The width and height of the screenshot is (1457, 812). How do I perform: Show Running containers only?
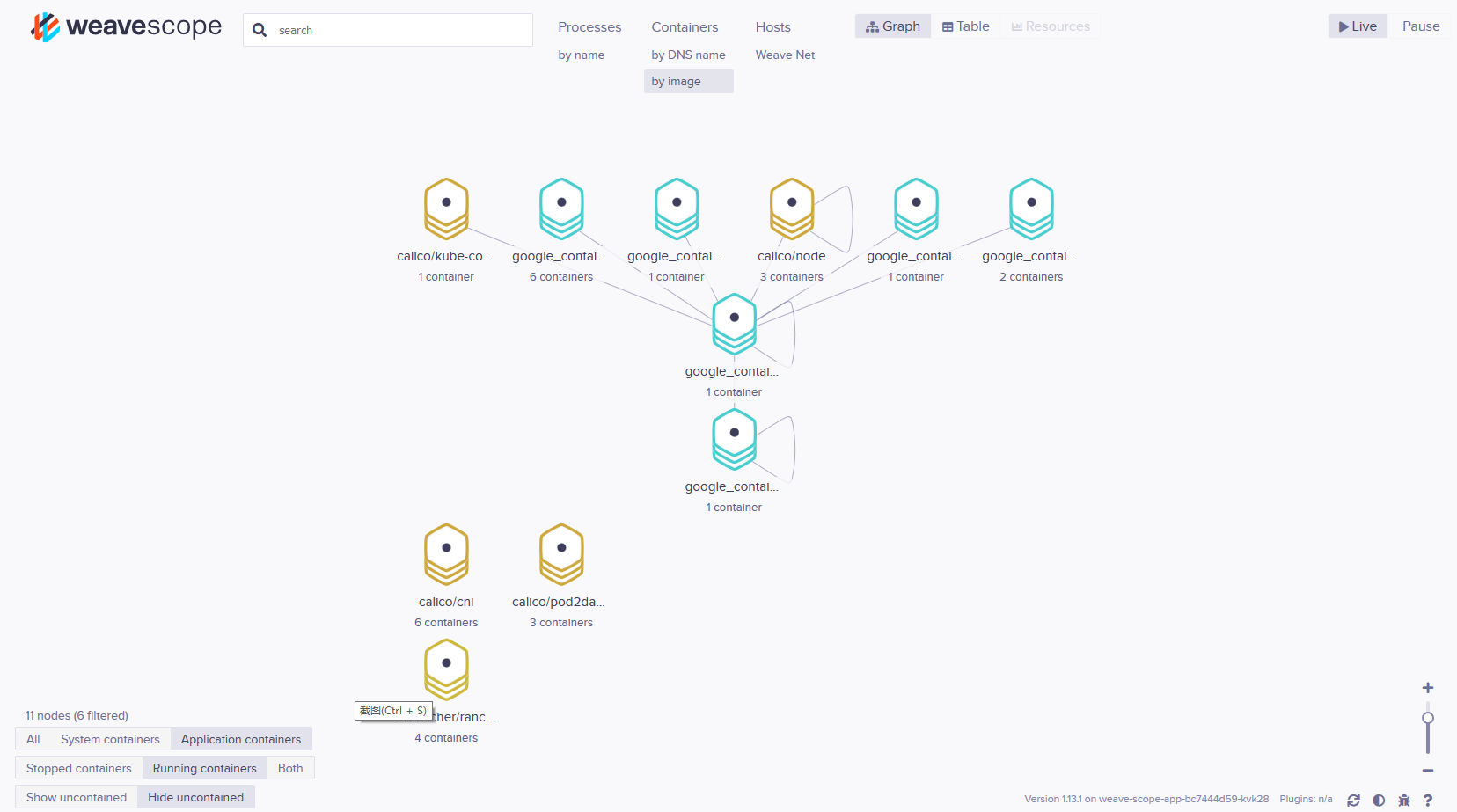(205, 768)
